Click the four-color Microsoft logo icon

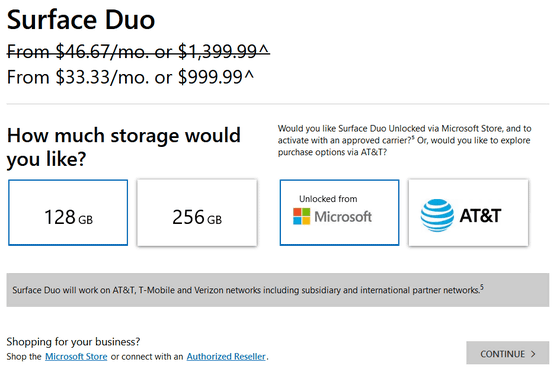coord(301,216)
